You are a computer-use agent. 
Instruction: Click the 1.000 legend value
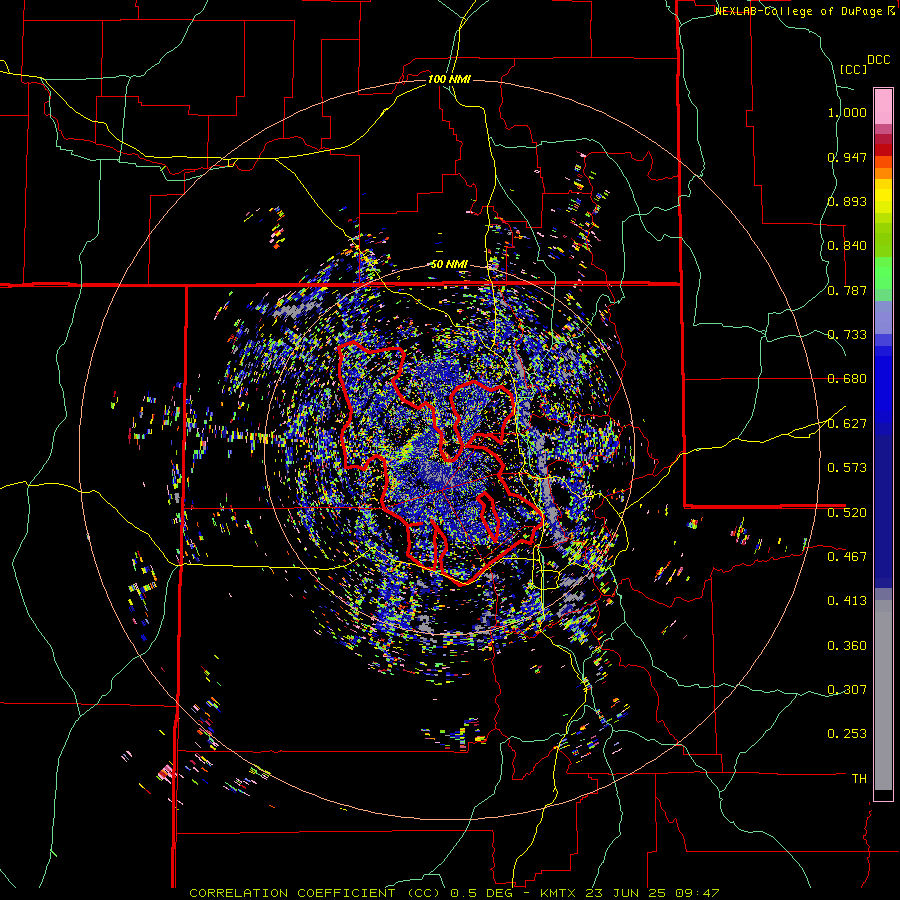pyautogui.click(x=847, y=112)
